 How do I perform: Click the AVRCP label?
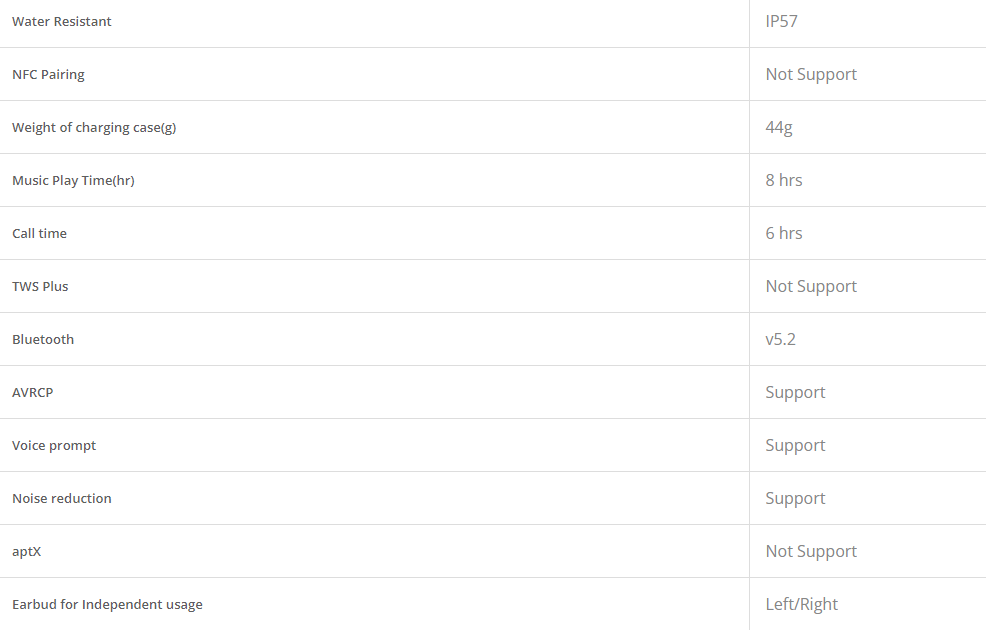pyautogui.click(x=33, y=392)
